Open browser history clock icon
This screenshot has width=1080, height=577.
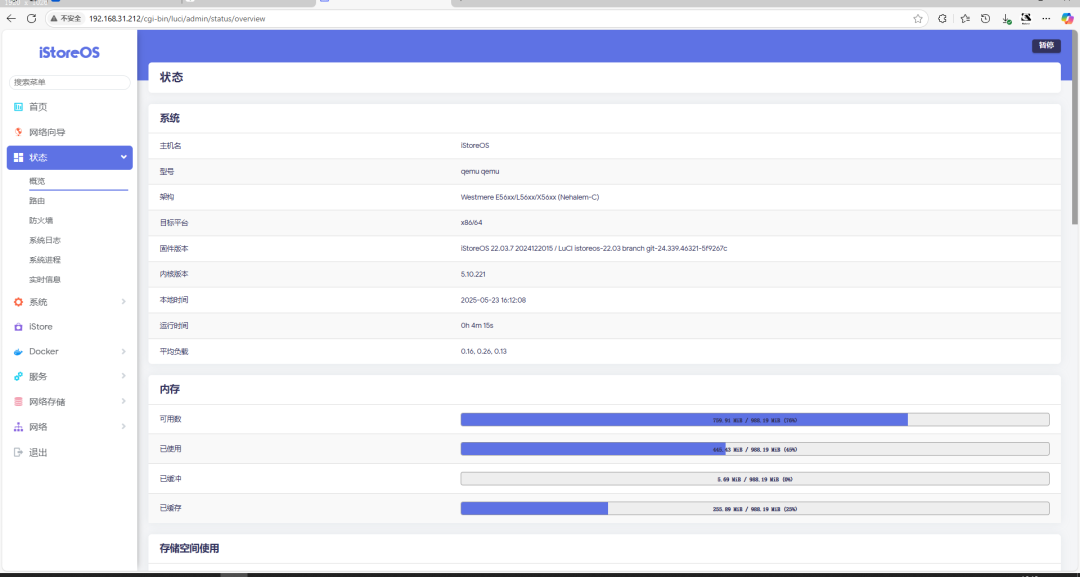point(986,19)
